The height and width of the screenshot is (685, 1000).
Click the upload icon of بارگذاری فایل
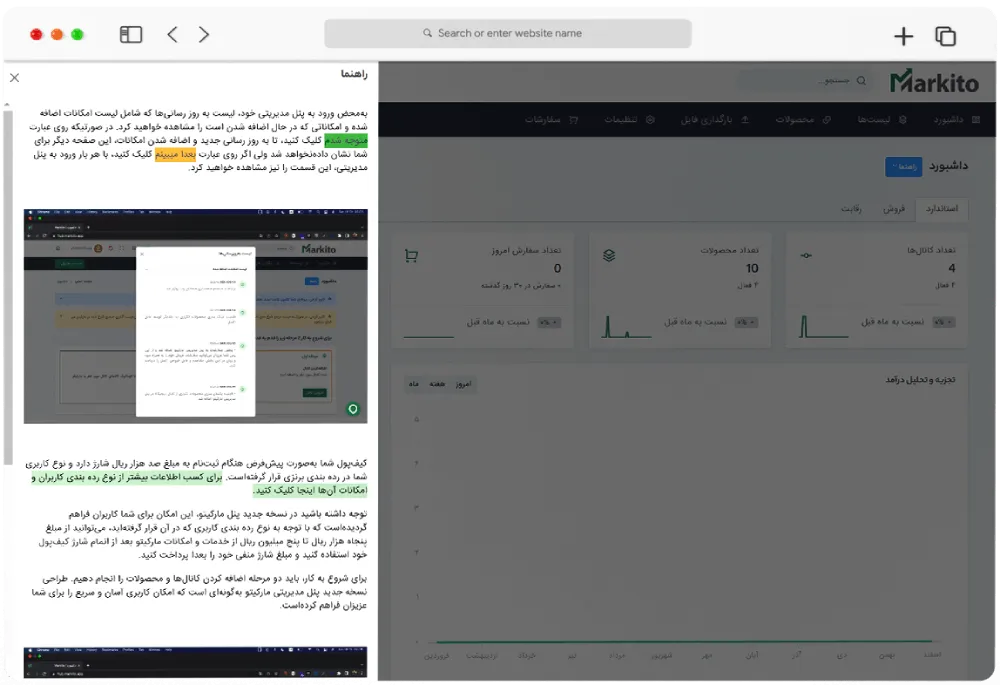[x=744, y=120]
